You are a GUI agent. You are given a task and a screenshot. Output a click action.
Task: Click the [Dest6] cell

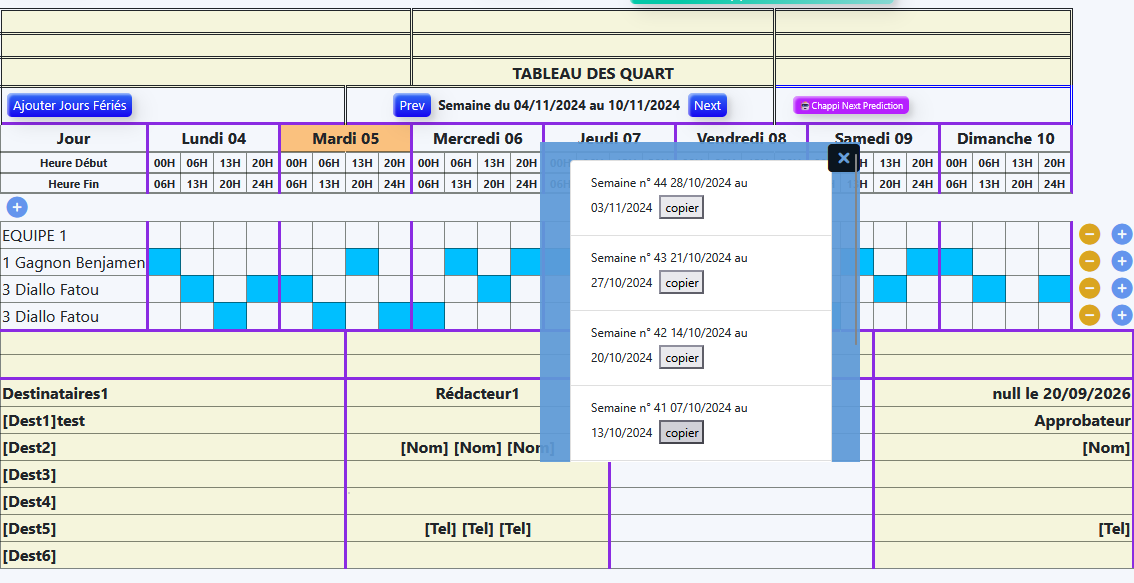(x=172, y=556)
